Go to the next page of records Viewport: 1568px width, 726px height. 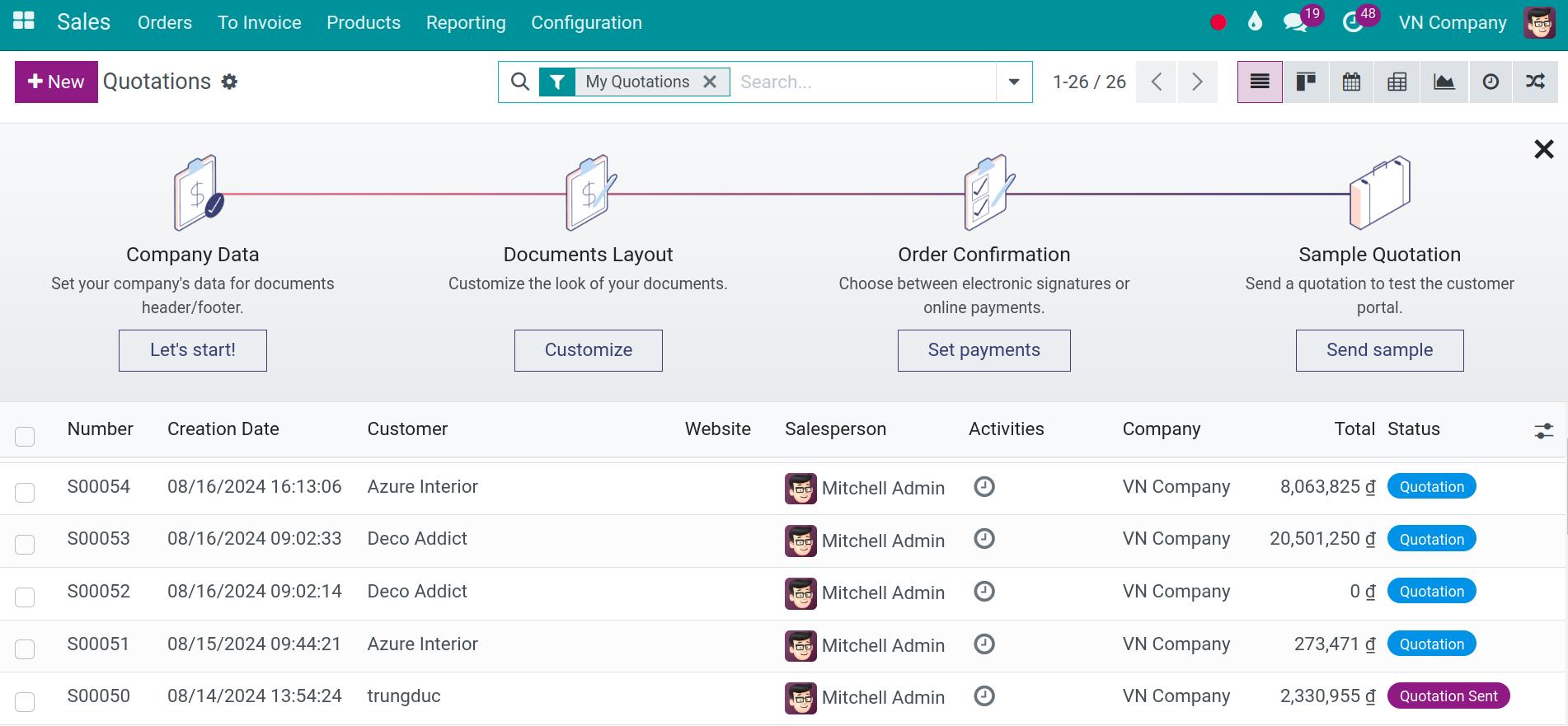click(x=1197, y=82)
